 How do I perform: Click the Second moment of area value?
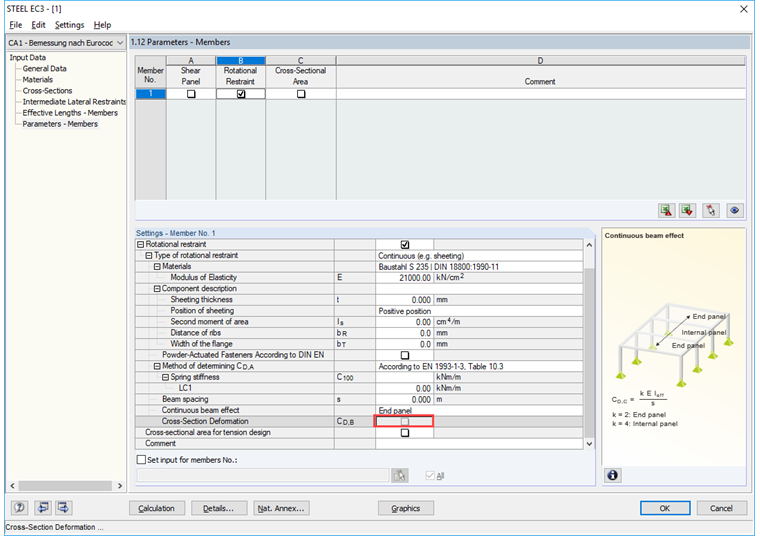[x=404, y=322]
